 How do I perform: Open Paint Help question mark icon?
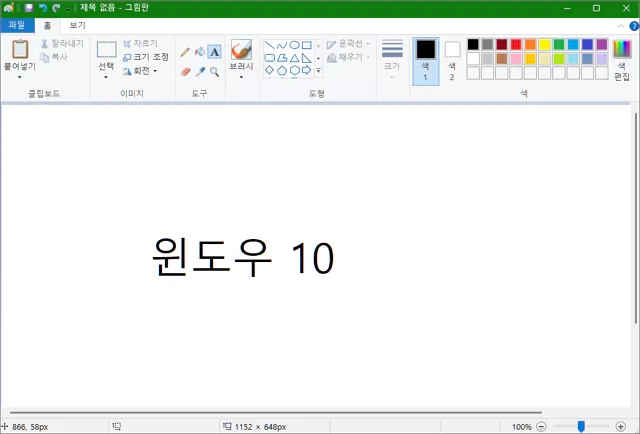(634, 26)
